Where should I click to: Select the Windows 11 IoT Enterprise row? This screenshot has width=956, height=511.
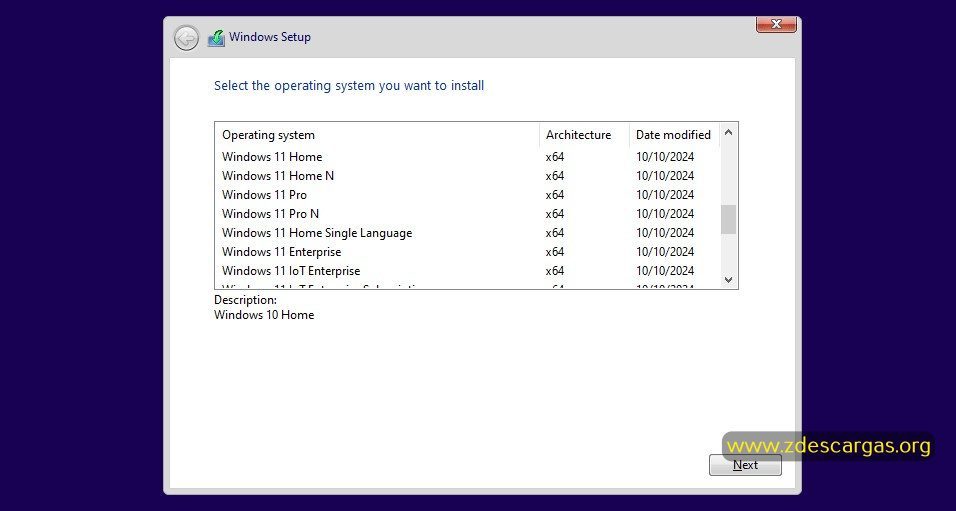(x=468, y=270)
